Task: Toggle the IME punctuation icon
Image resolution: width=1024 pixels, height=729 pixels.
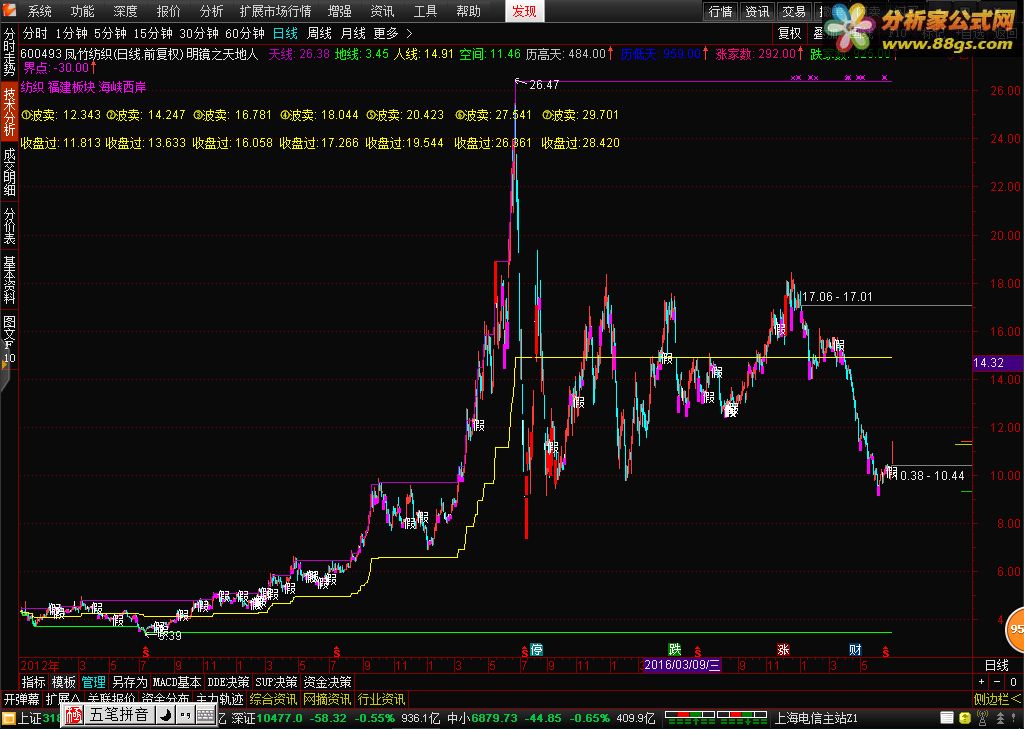Action: 185,715
